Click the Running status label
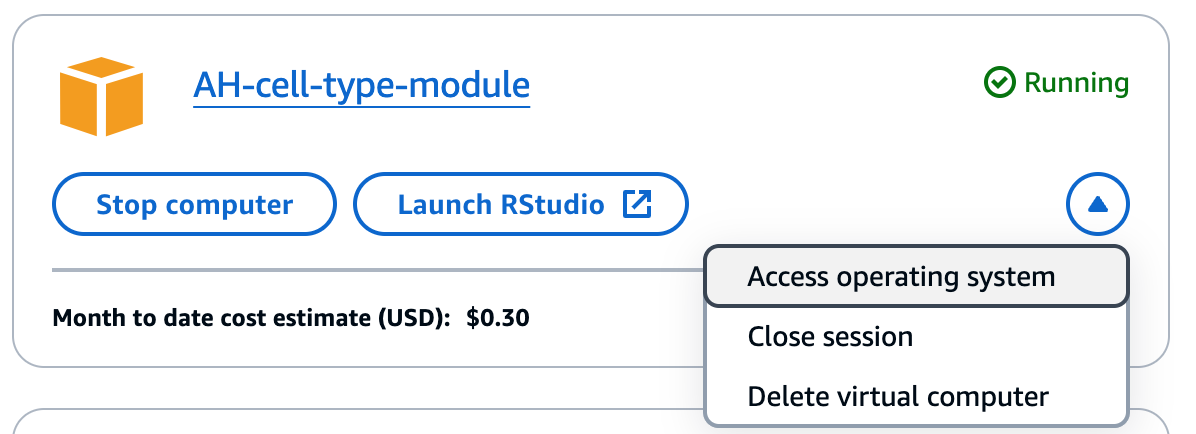 [1076, 82]
